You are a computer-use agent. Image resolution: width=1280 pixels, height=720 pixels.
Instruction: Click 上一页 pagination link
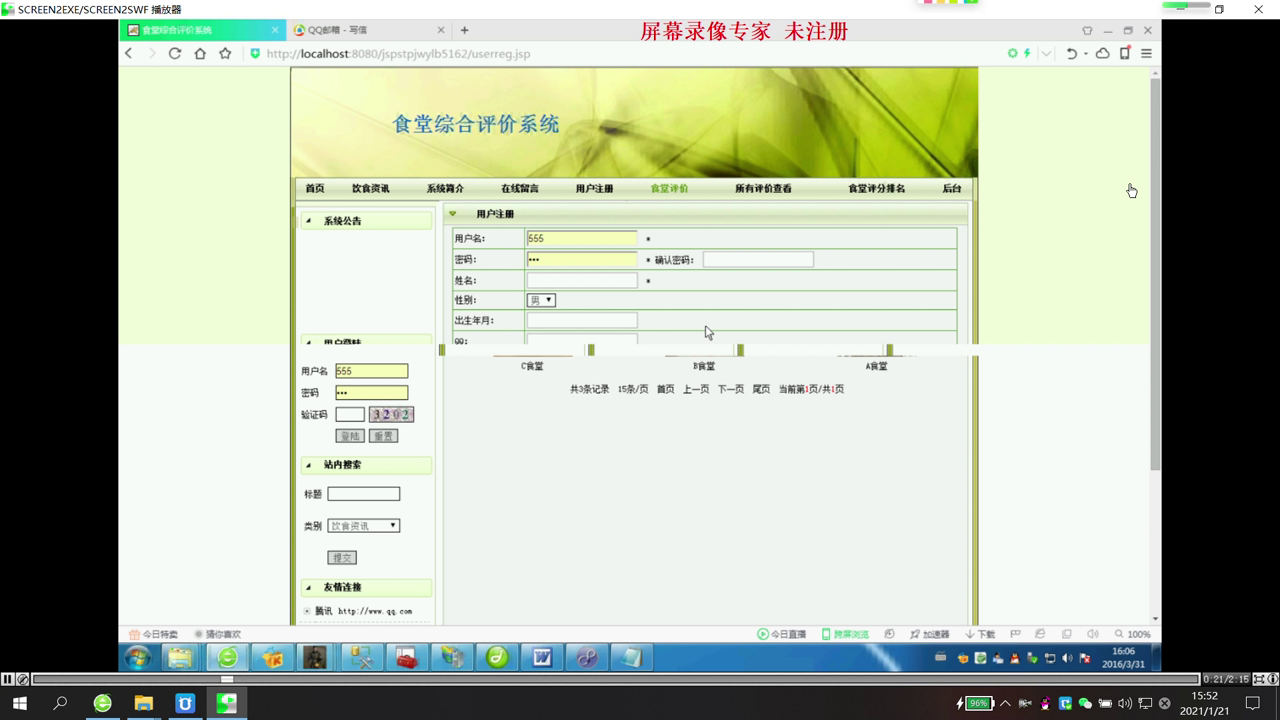coord(696,389)
